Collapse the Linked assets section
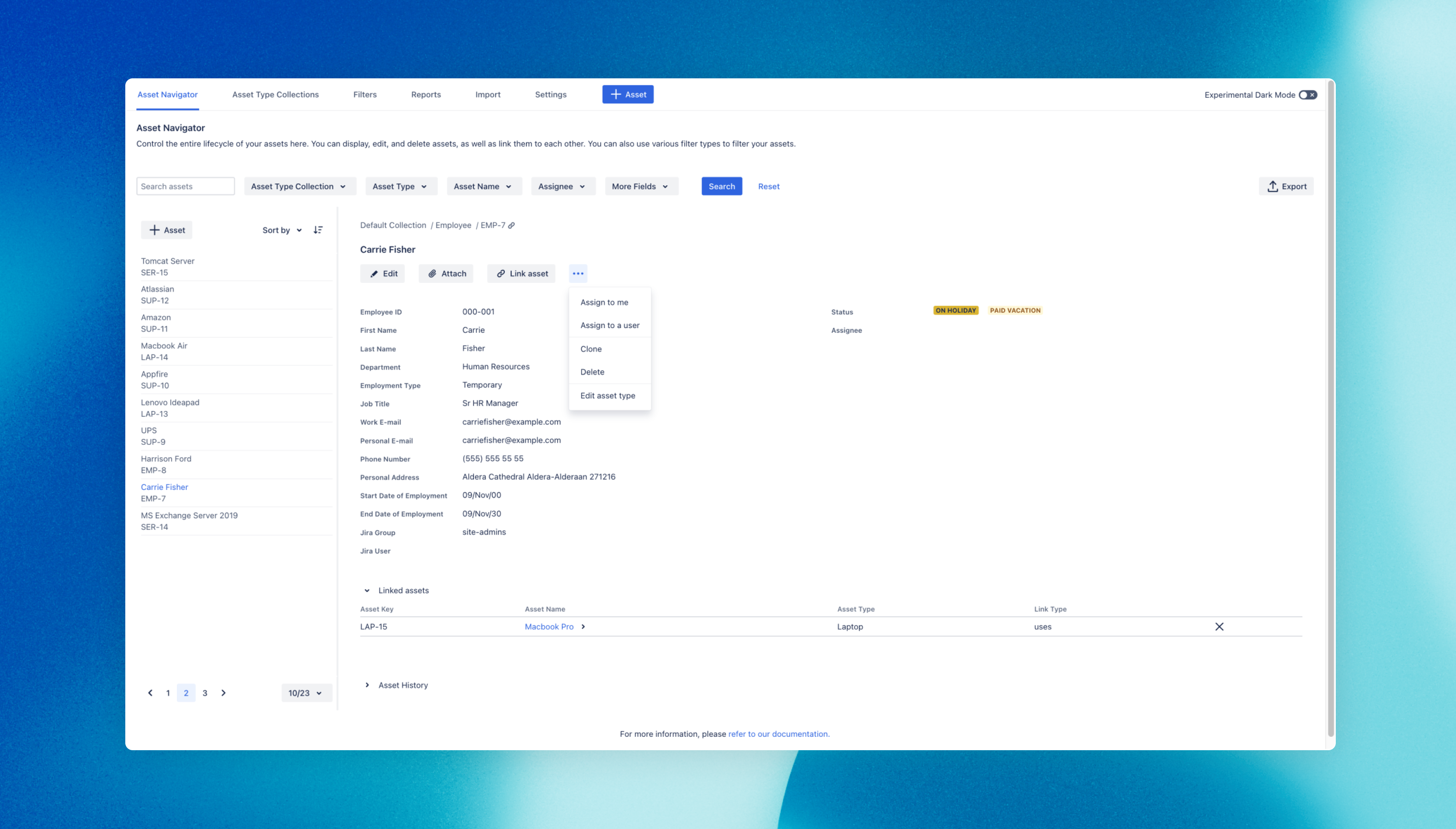 368,590
